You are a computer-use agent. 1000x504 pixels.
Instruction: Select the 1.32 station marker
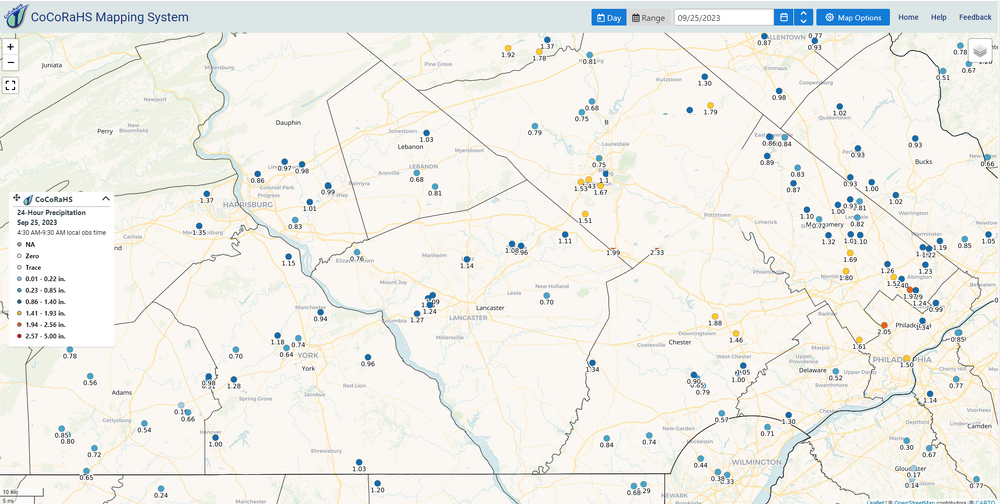pos(828,235)
